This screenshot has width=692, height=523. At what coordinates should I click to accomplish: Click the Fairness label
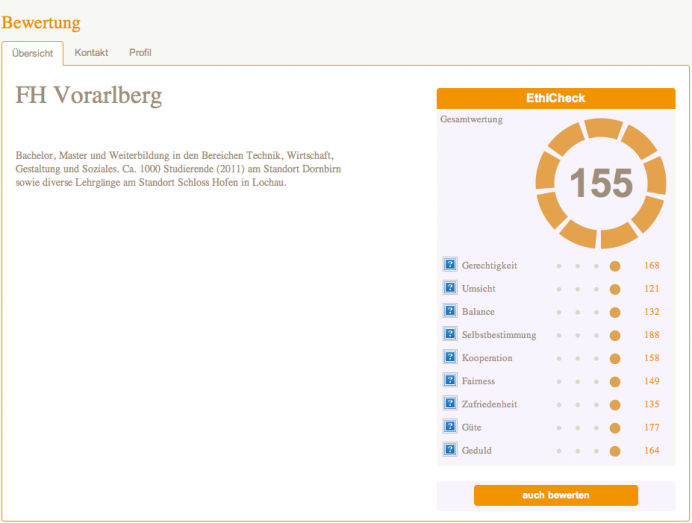478,381
